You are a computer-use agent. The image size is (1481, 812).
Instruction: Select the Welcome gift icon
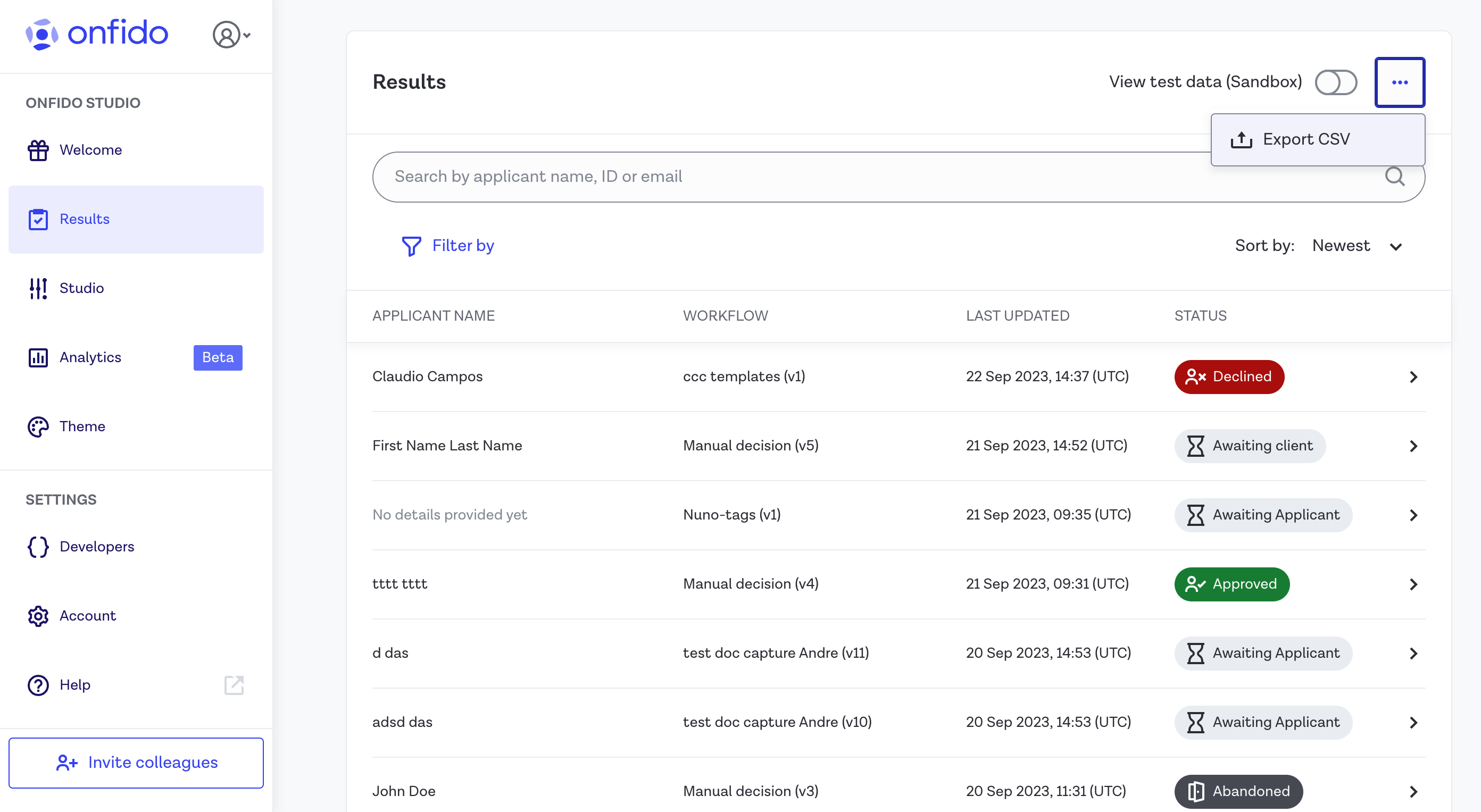coord(38,150)
